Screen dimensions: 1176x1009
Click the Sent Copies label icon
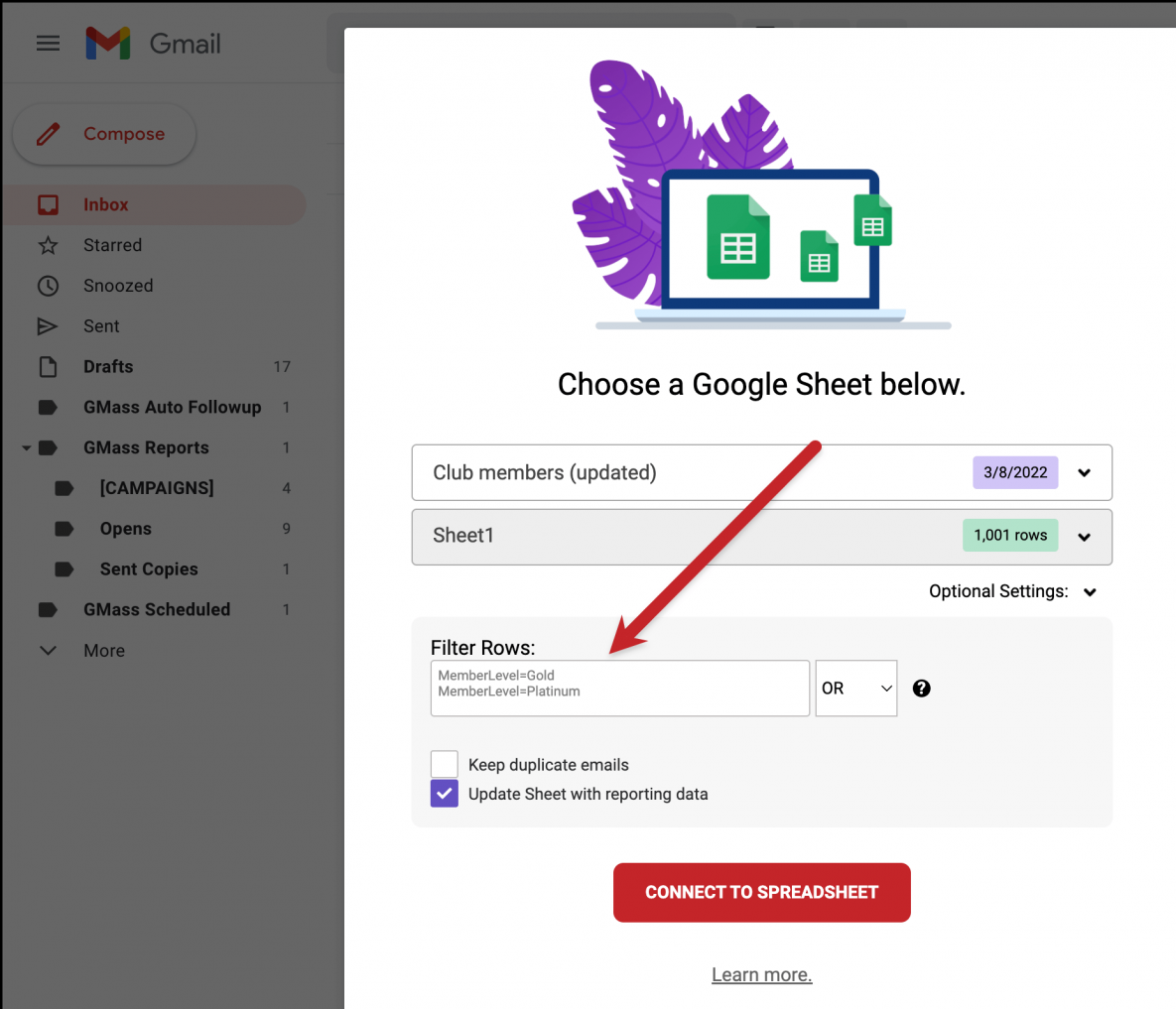(x=65, y=568)
